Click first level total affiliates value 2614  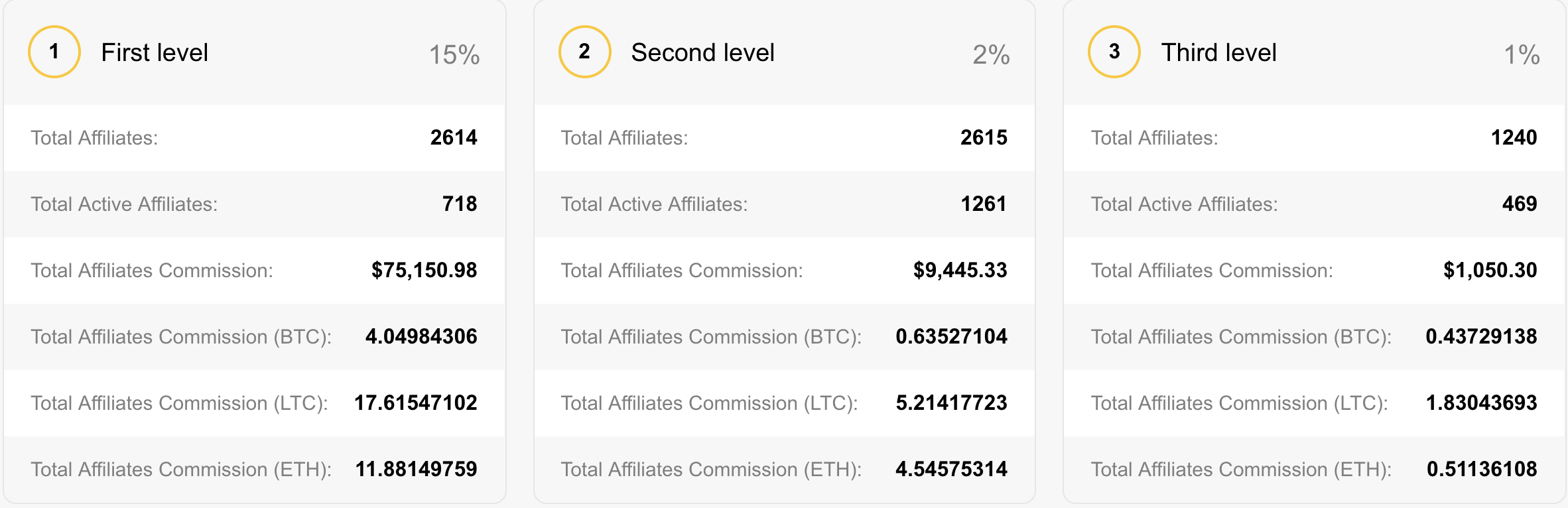[454, 137]
